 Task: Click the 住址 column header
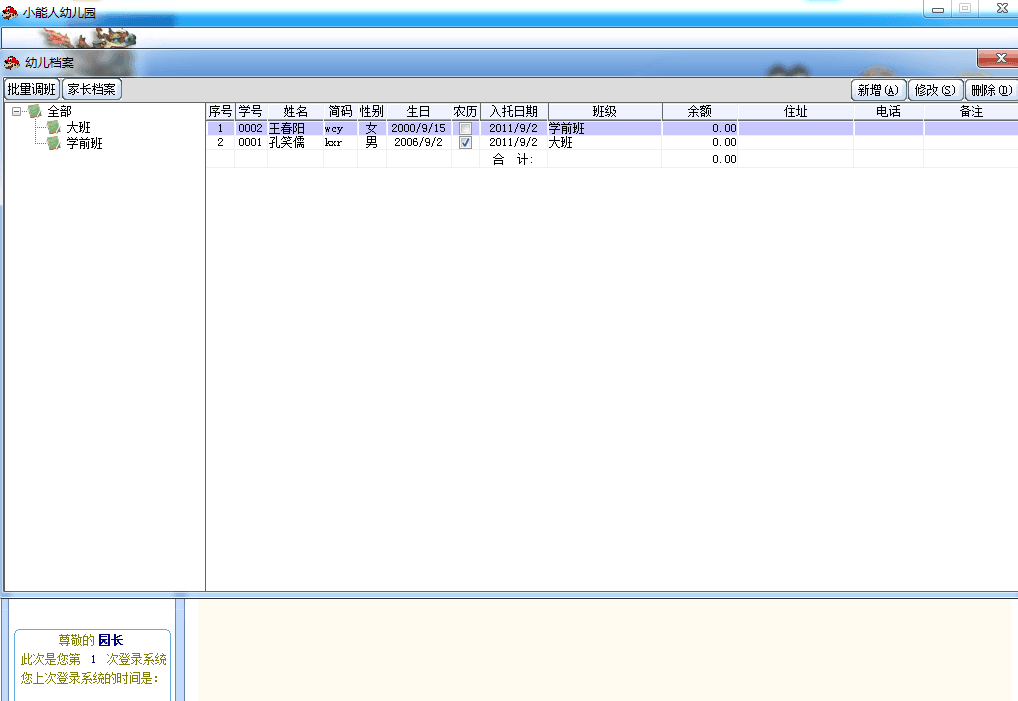coord(796,112)
